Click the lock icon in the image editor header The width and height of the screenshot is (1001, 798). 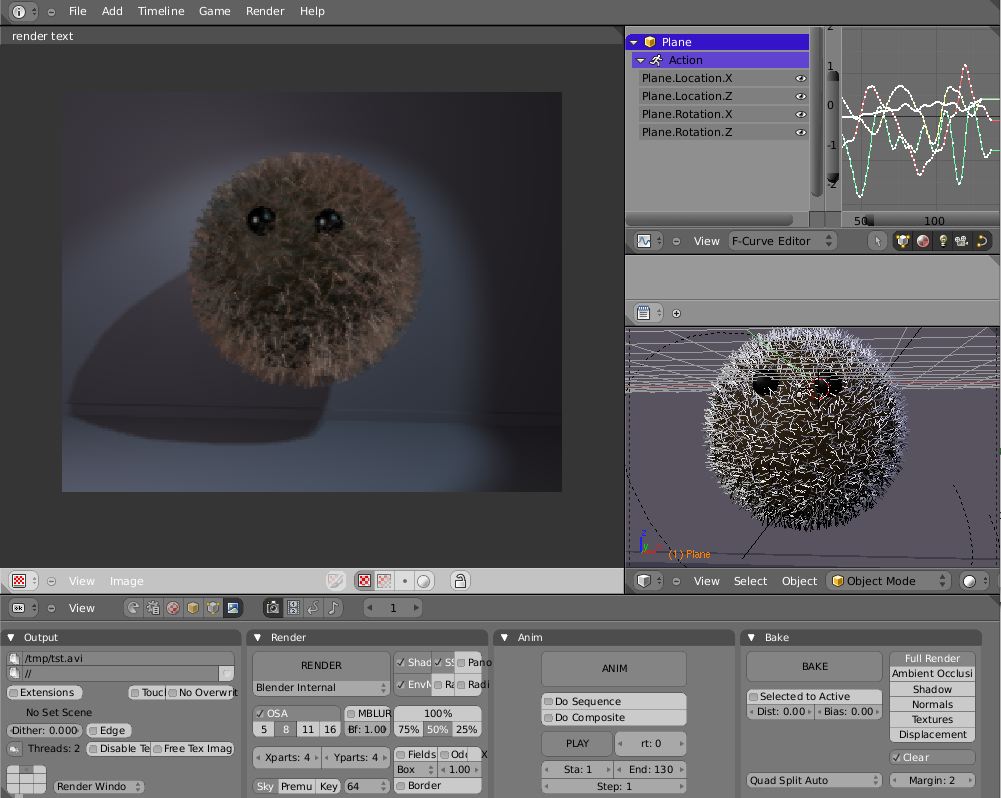459,581
